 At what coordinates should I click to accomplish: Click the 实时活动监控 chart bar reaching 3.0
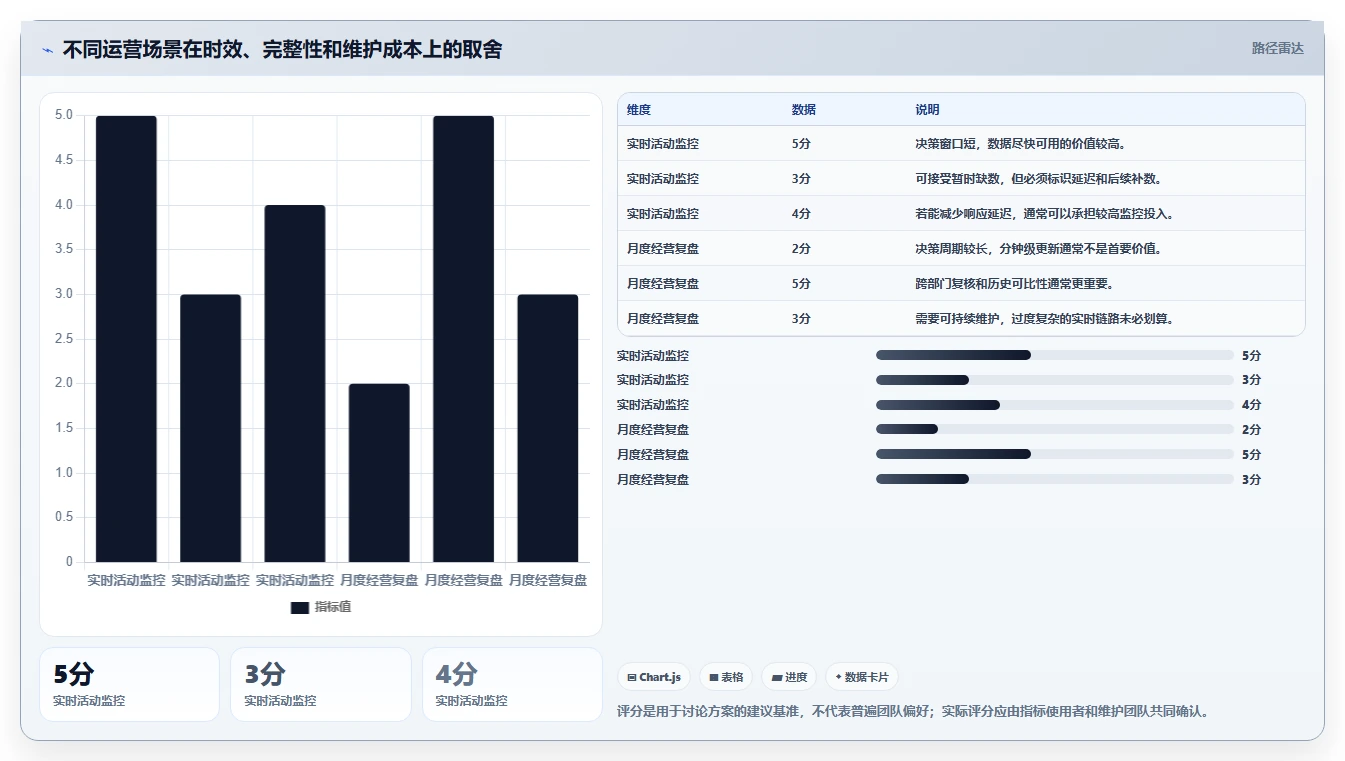pyautogui.click(x=210, y=428)
